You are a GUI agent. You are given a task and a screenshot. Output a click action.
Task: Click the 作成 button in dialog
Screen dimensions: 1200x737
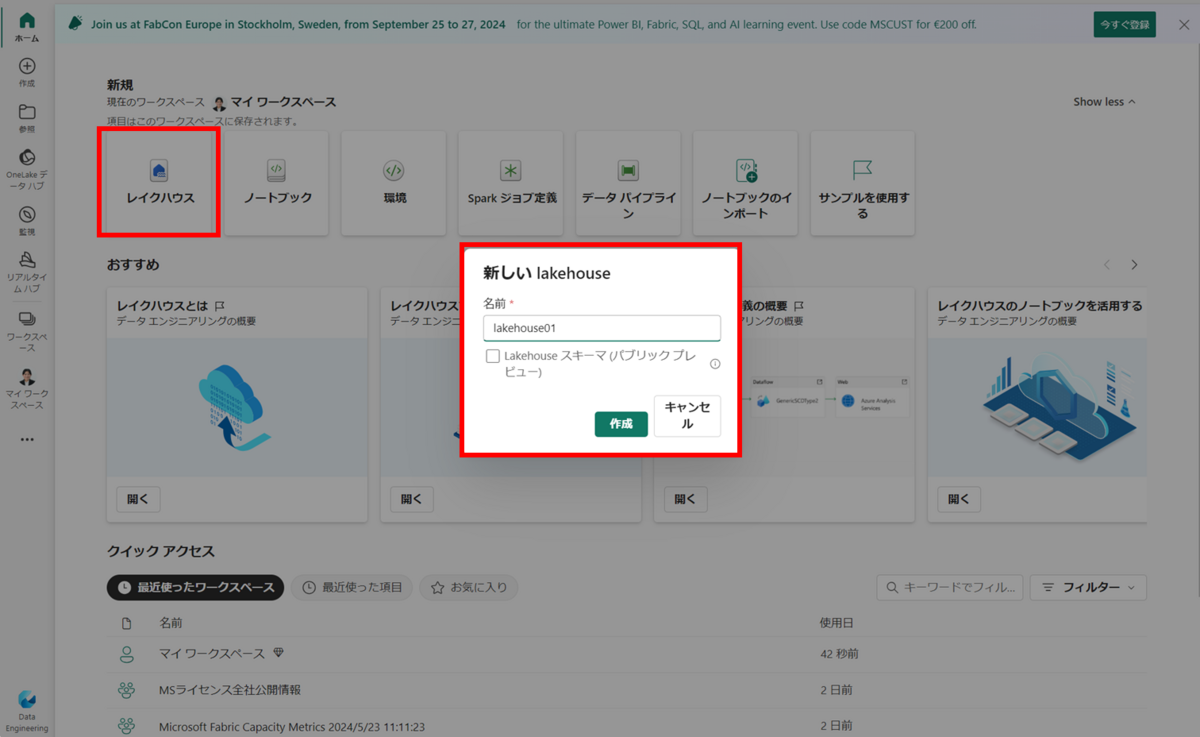pyautogui.click(x=621, y=424)
